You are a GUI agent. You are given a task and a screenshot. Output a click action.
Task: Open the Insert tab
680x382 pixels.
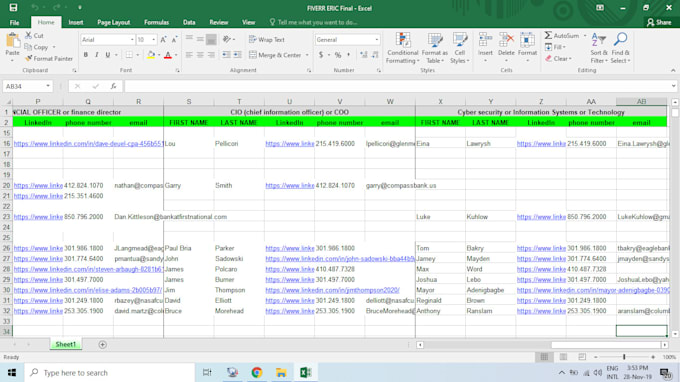pyautogui.click(x=75, y=23)
